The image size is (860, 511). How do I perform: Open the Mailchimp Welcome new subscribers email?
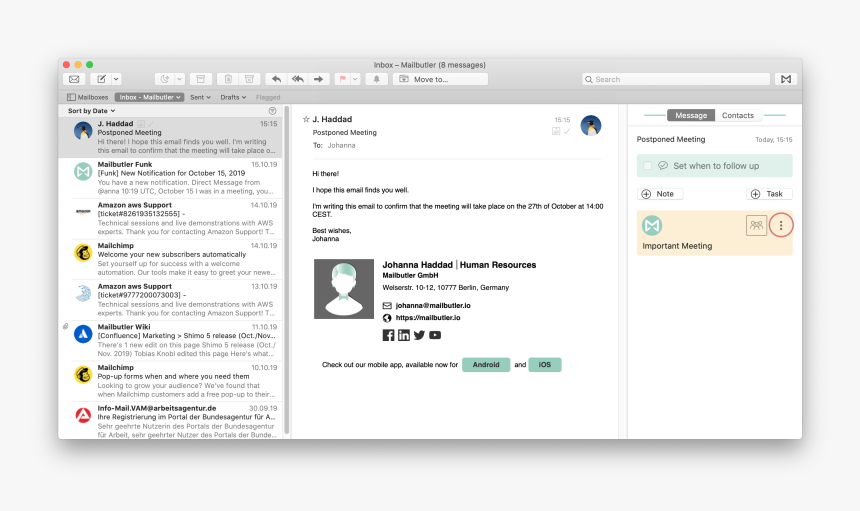pos(171,259)
